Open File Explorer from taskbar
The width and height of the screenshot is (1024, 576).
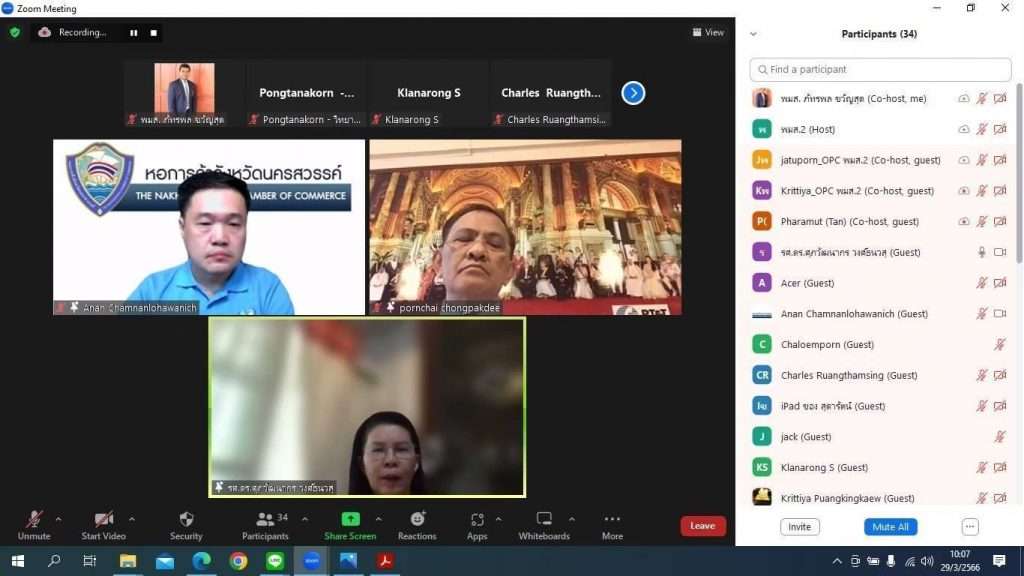[x=128, y=561]
